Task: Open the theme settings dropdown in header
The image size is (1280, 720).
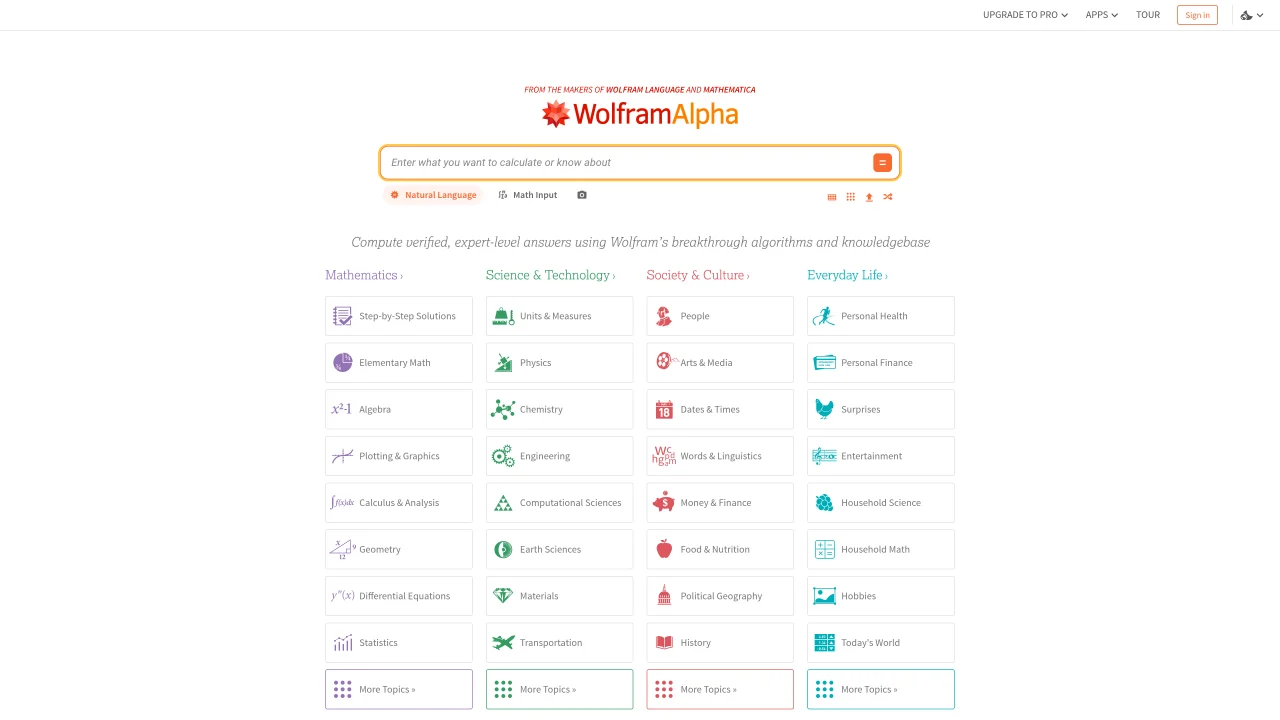Action: click(1252, 15)
